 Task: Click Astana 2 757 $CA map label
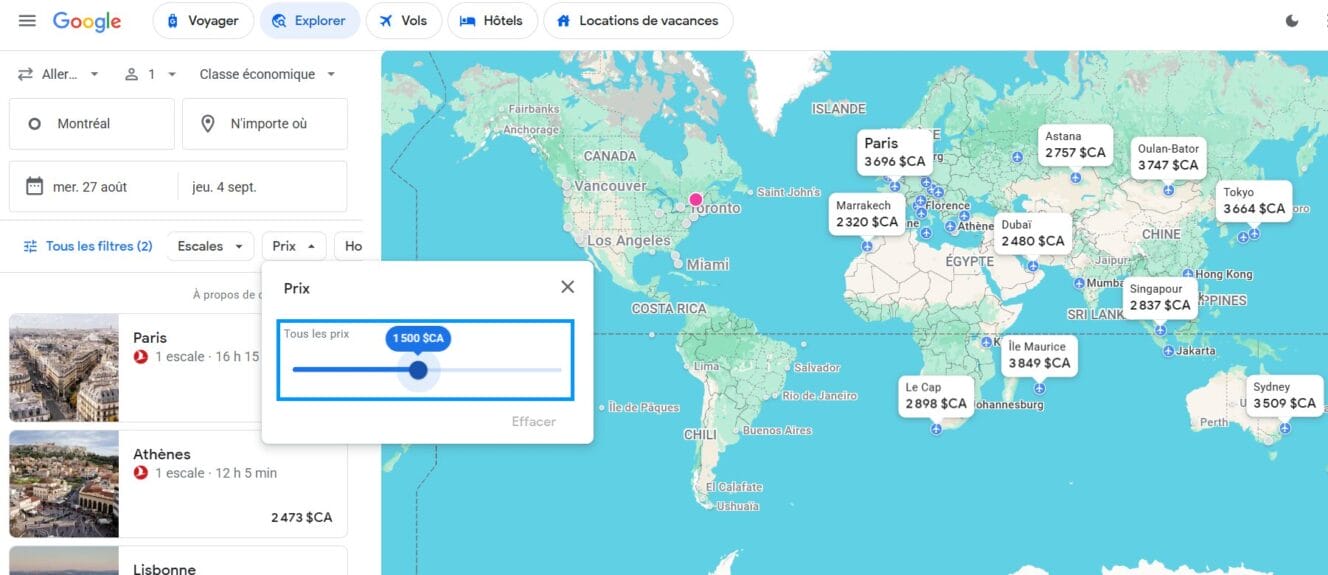(x=1075, y=145)
